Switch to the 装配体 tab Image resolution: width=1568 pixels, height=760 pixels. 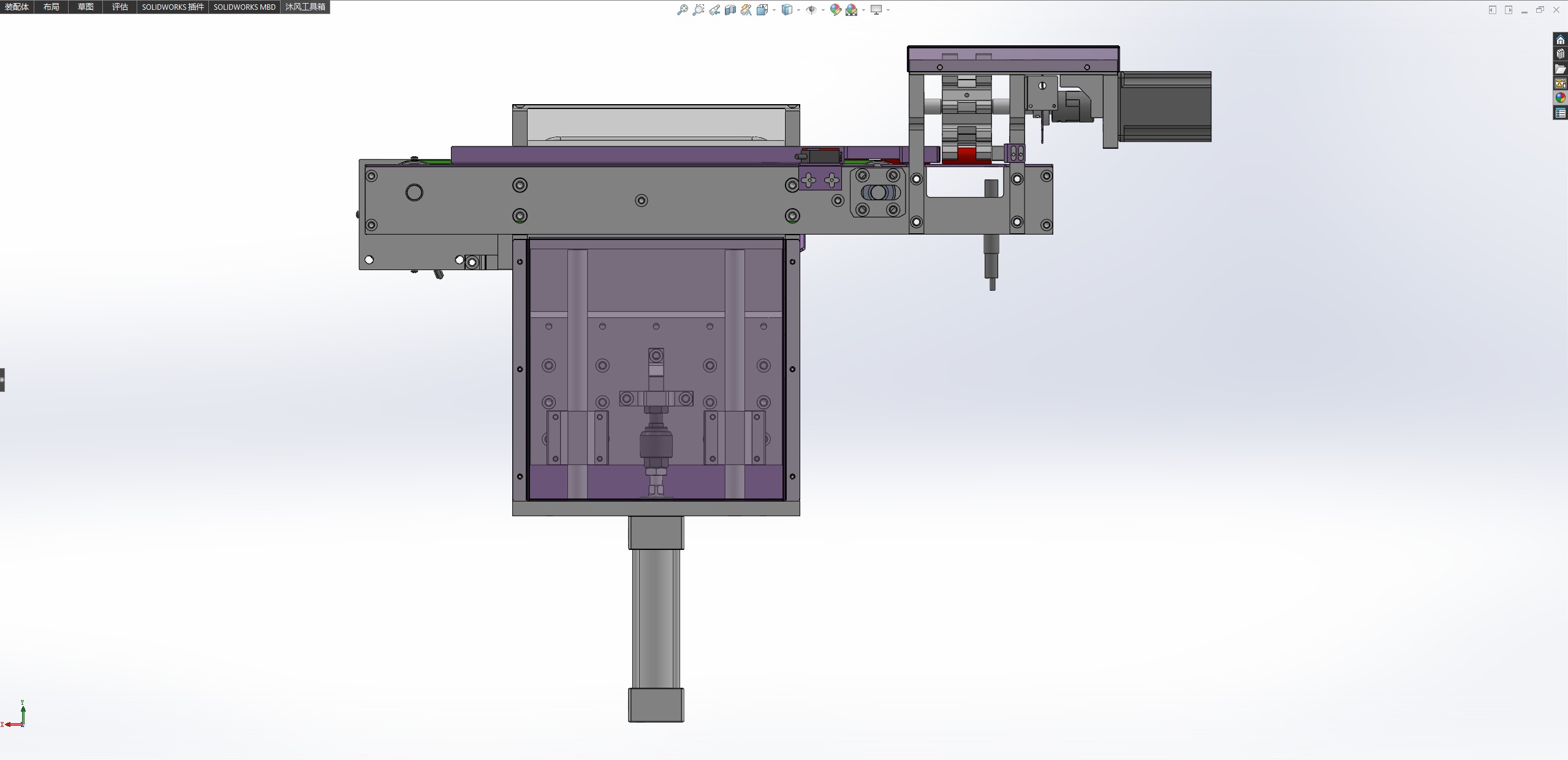17,7
